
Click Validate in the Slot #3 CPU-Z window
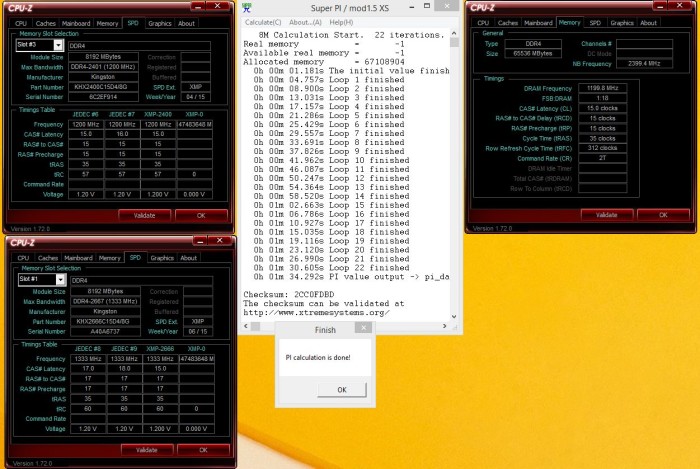pos(145,216)
